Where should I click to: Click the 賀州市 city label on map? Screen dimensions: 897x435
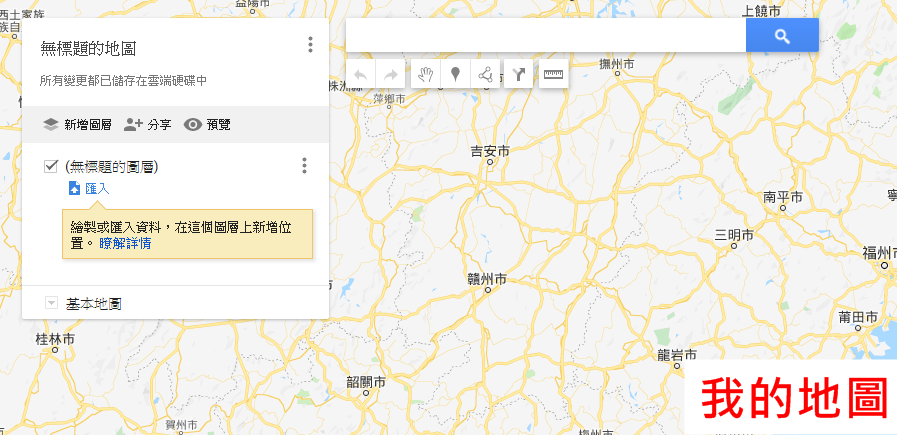tap(181, 425)
